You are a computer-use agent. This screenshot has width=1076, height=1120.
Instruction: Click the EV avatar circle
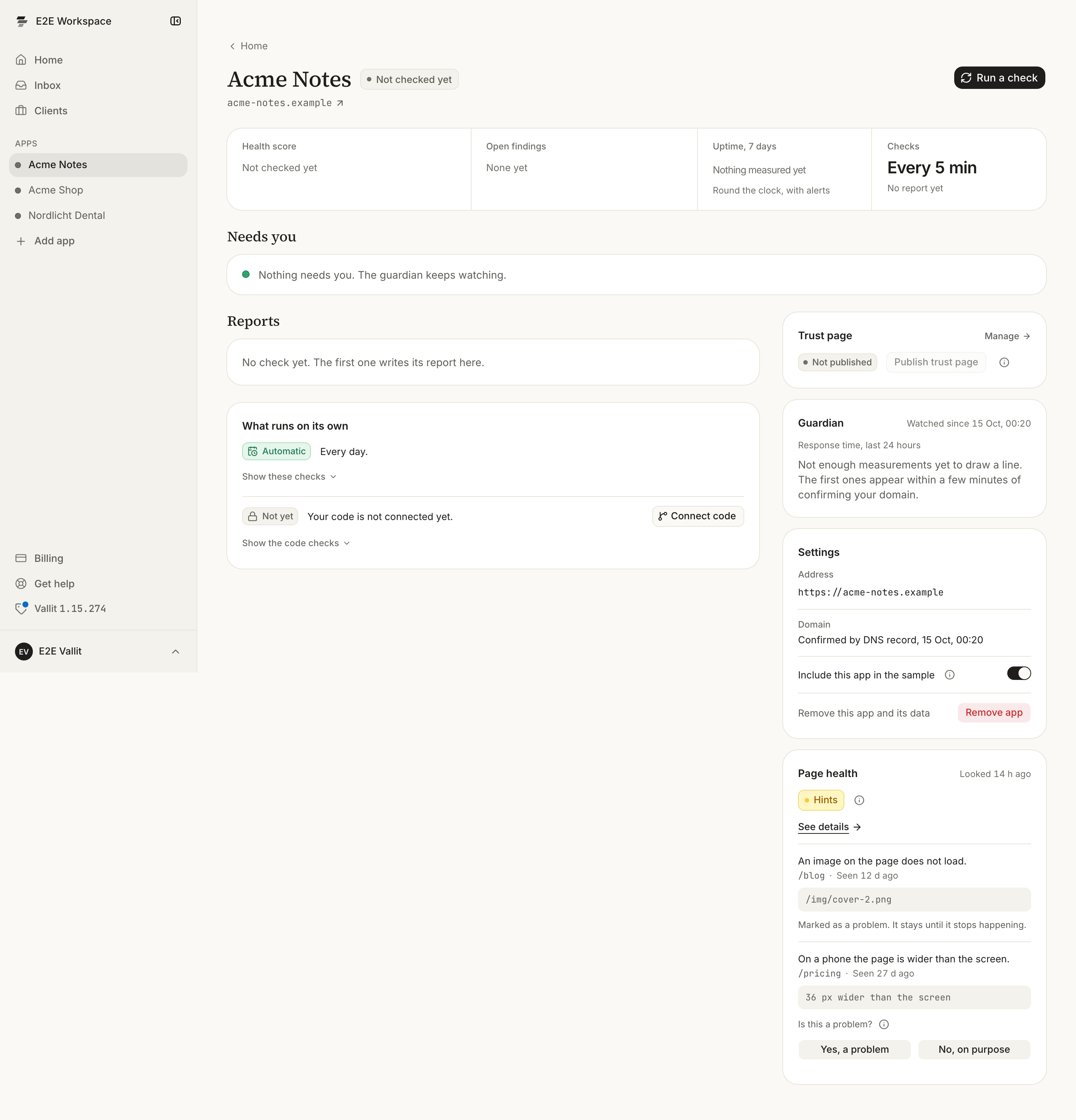tap(24, 652)
